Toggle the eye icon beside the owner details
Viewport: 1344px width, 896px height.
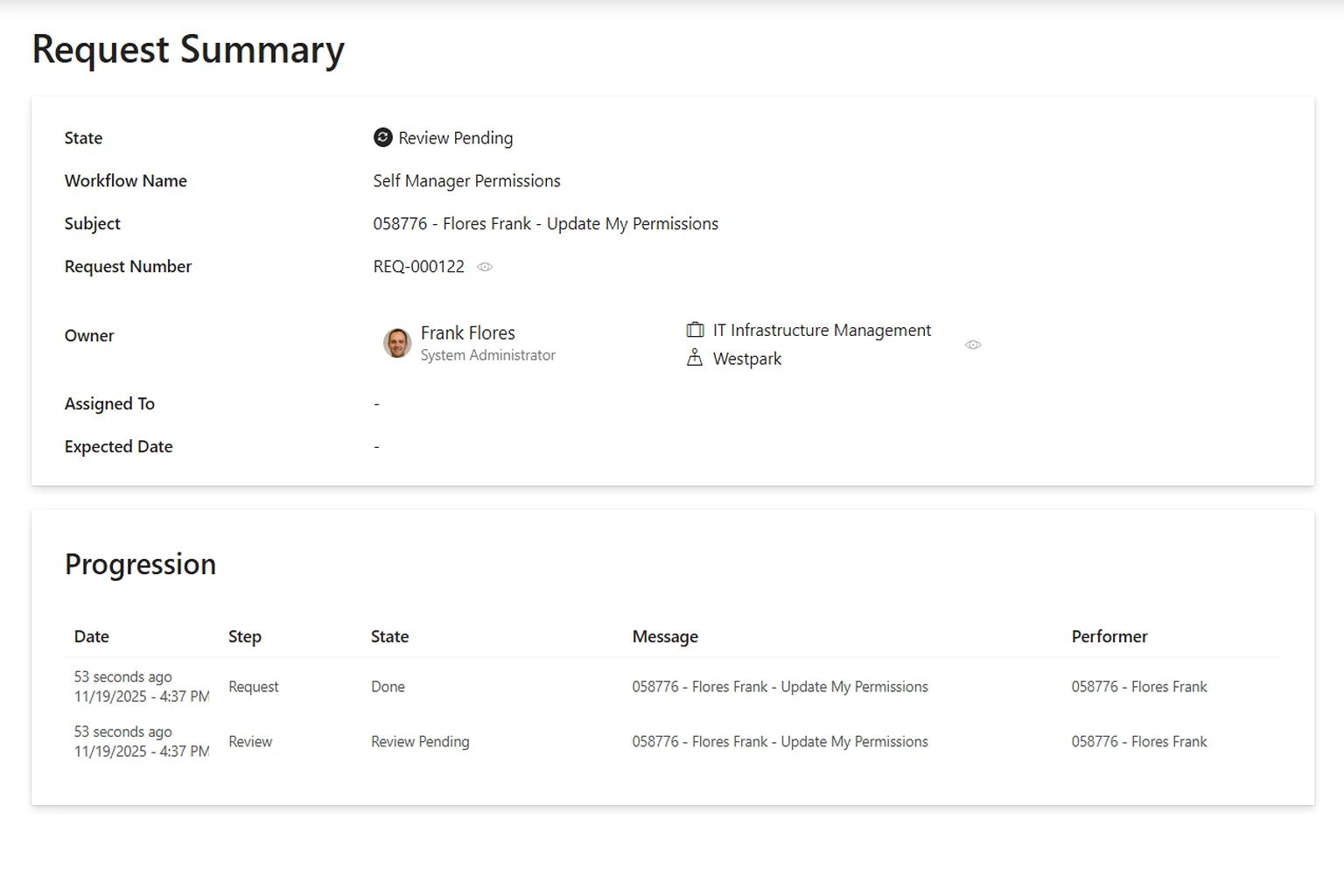(973, 345)
